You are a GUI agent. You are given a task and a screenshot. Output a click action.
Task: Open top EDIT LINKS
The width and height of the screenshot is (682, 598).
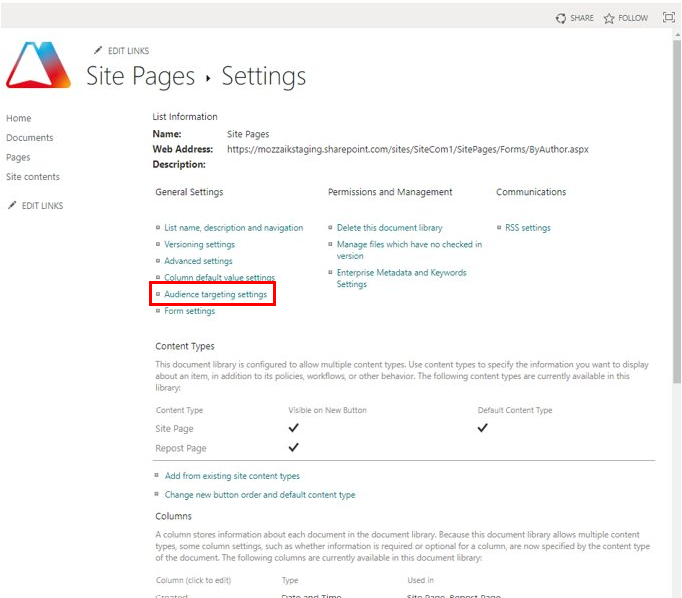pos(128,51)
